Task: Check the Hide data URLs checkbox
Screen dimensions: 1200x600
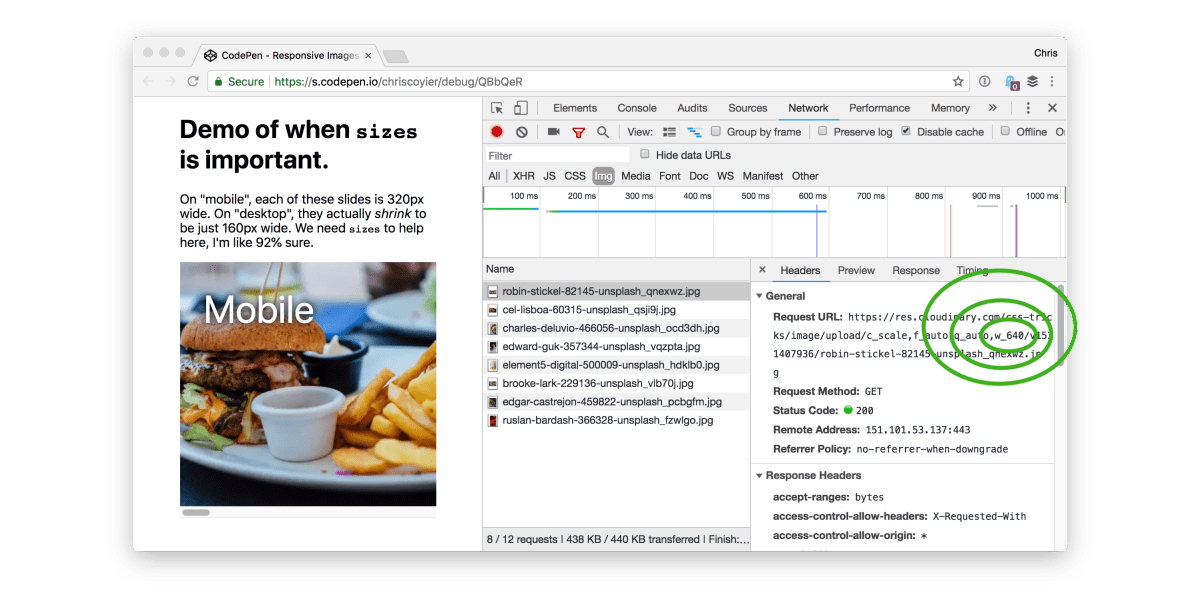Action: (x=645, y=154)
